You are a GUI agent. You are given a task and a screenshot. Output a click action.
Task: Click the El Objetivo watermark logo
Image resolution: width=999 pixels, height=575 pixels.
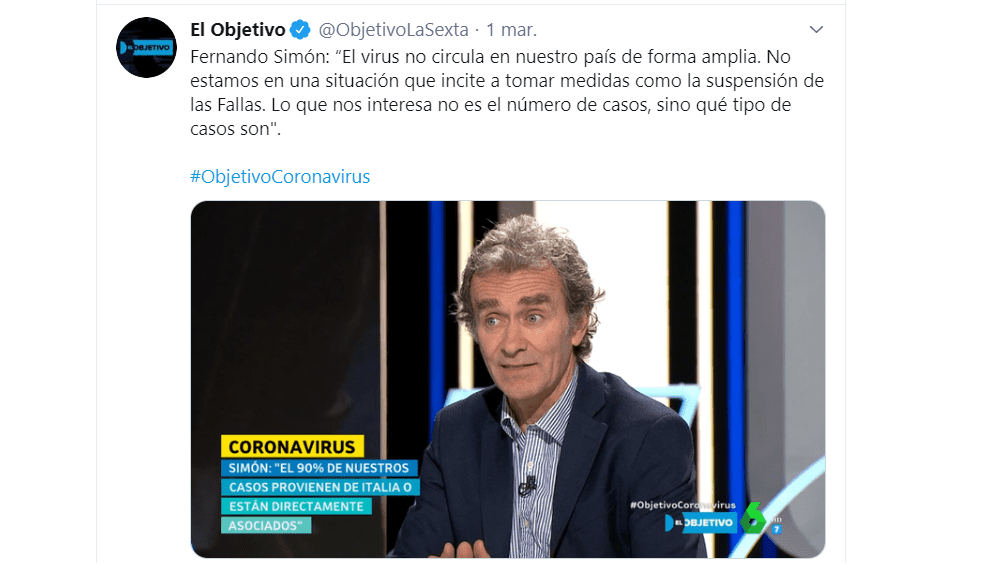(701, 523)
